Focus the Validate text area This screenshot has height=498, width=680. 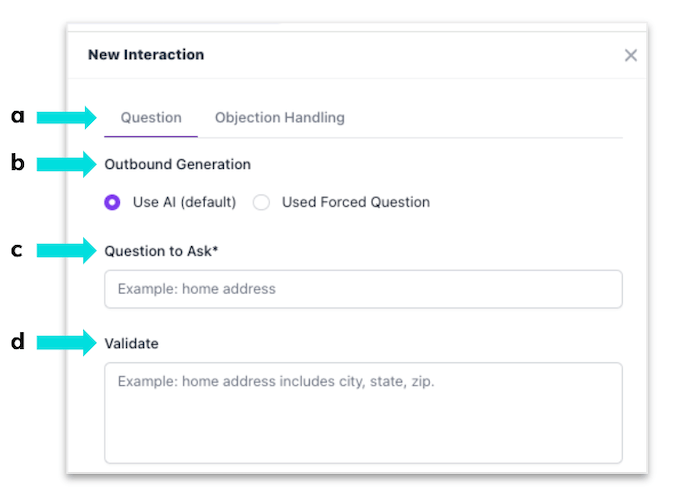363,412
